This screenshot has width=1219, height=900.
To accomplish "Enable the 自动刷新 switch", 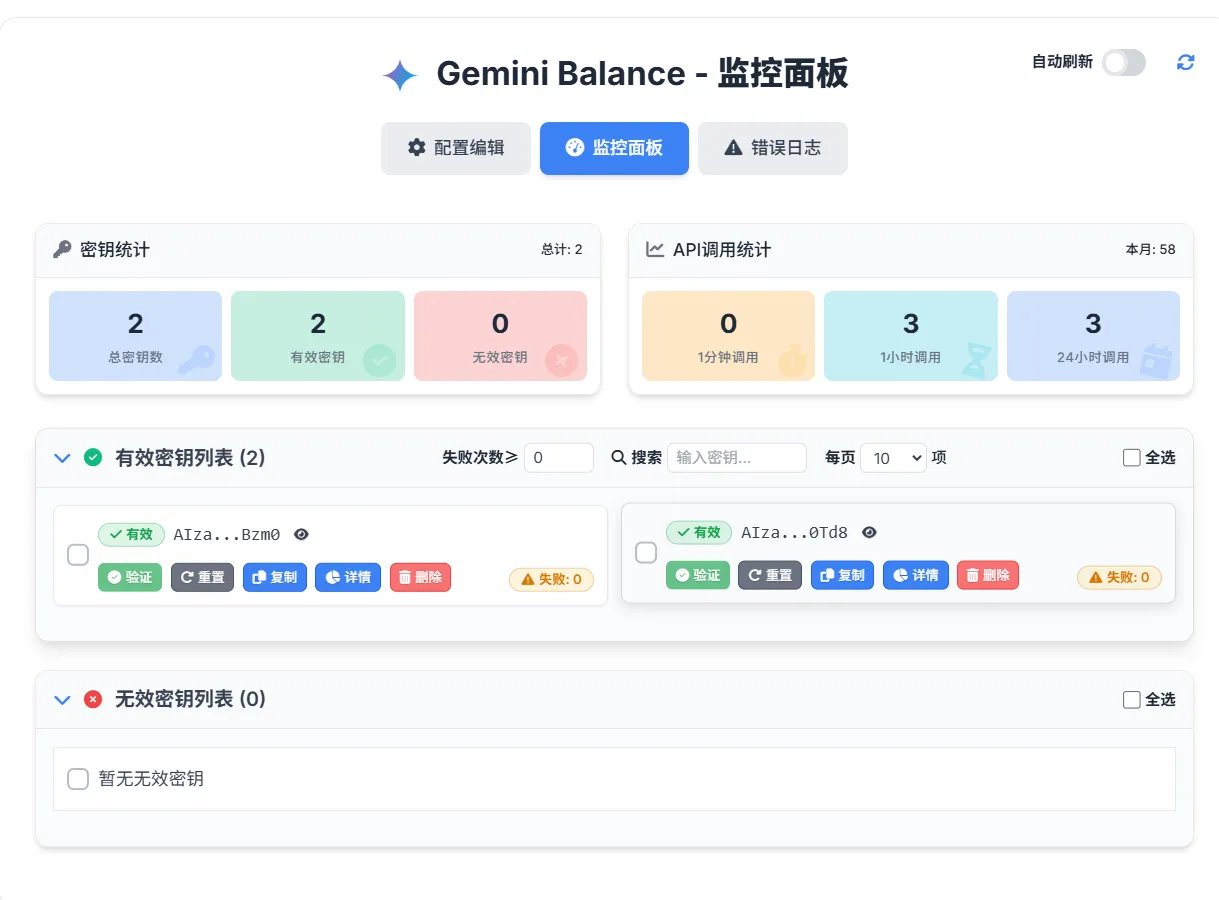I will coord(1123,62).
